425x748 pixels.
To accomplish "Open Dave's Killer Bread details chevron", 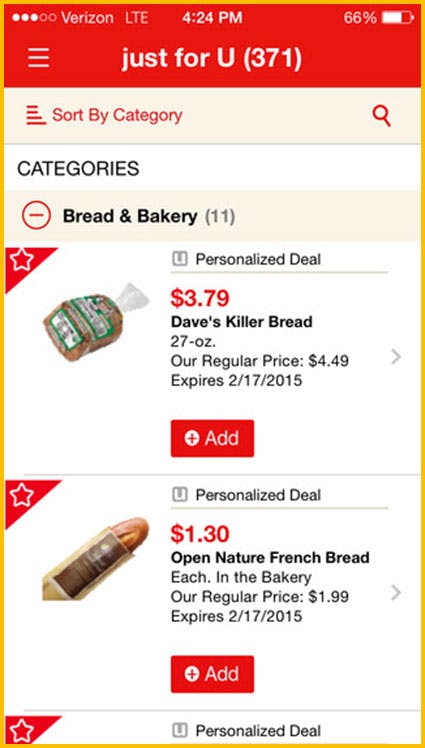I will point(395,357).
